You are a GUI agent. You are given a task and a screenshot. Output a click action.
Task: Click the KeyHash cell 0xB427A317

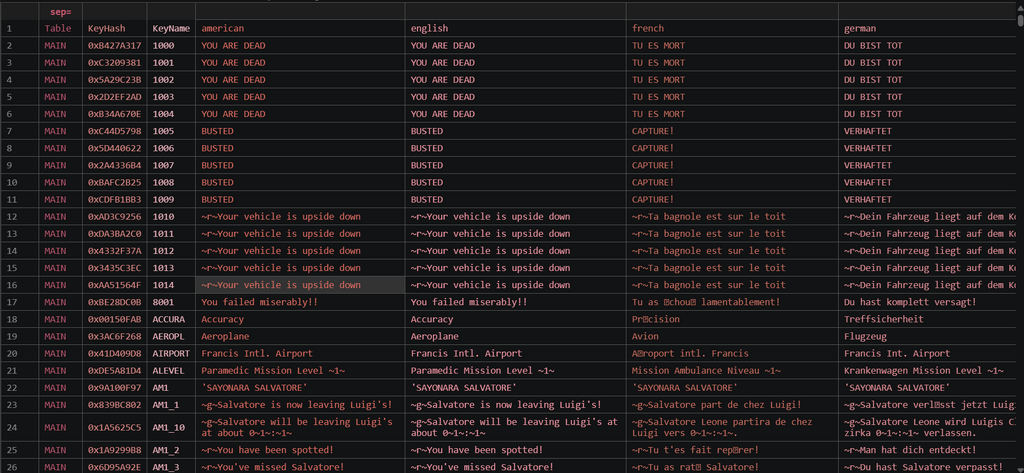[x=115, y=46]
